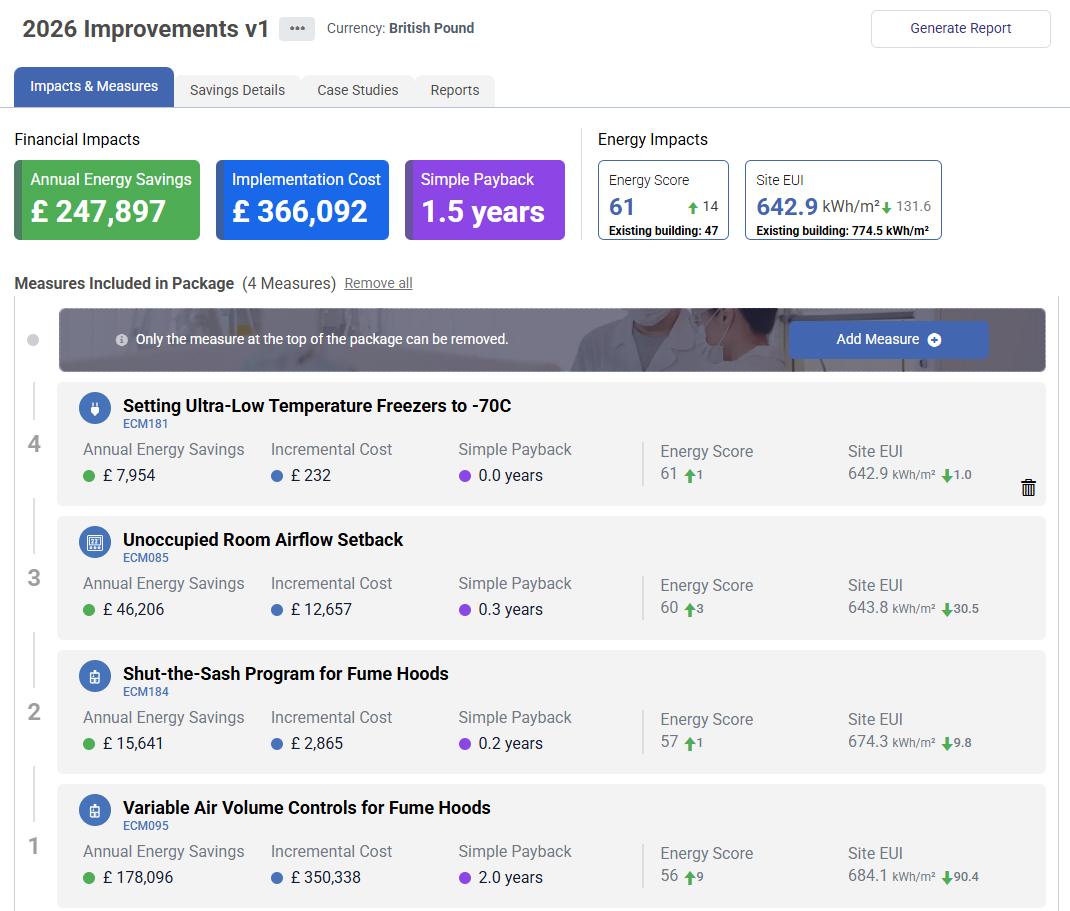Image resolution: width=1070 pixels, height=911 pixels.
Task: Click the Site EUI impact card
Action: coord(843,200)
